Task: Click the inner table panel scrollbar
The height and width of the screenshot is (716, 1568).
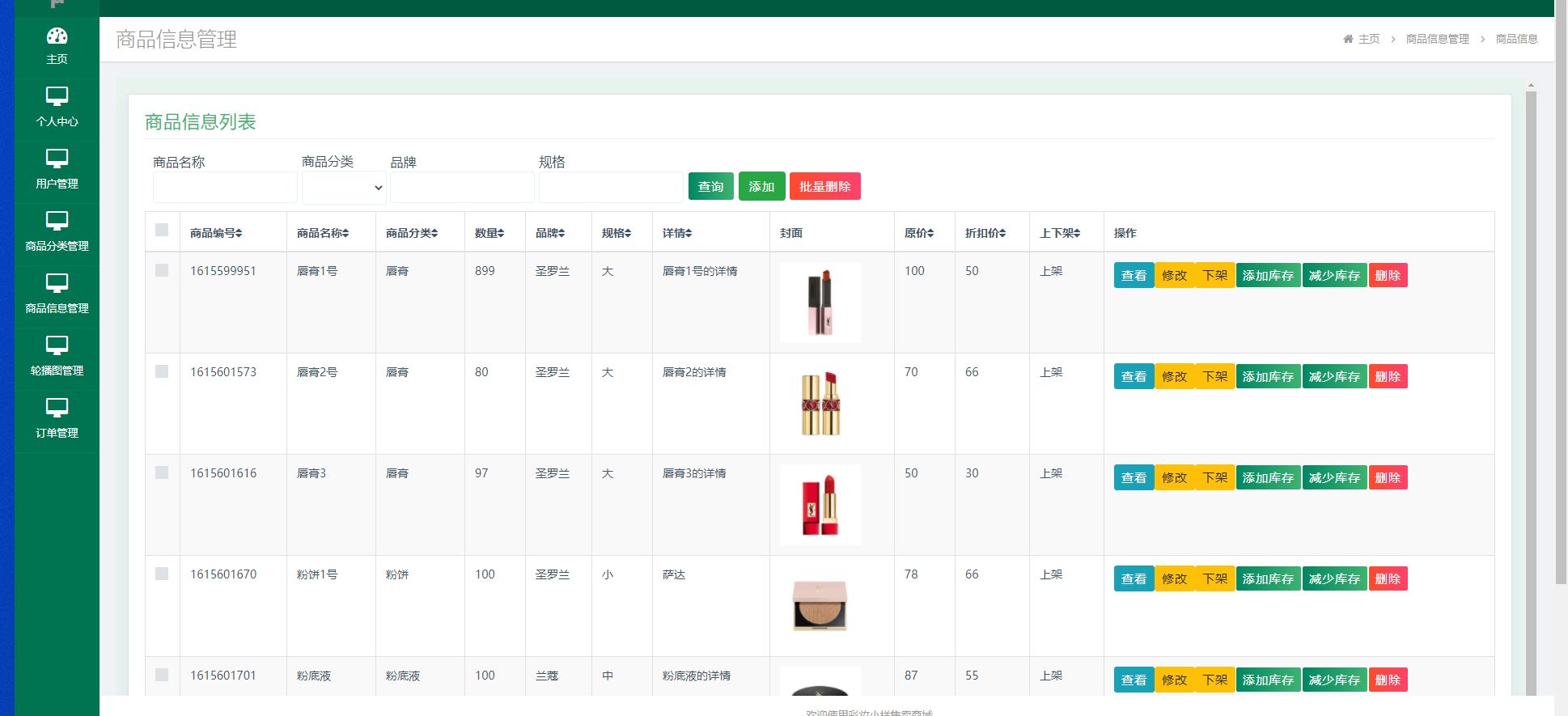Action: point(1531,392)
